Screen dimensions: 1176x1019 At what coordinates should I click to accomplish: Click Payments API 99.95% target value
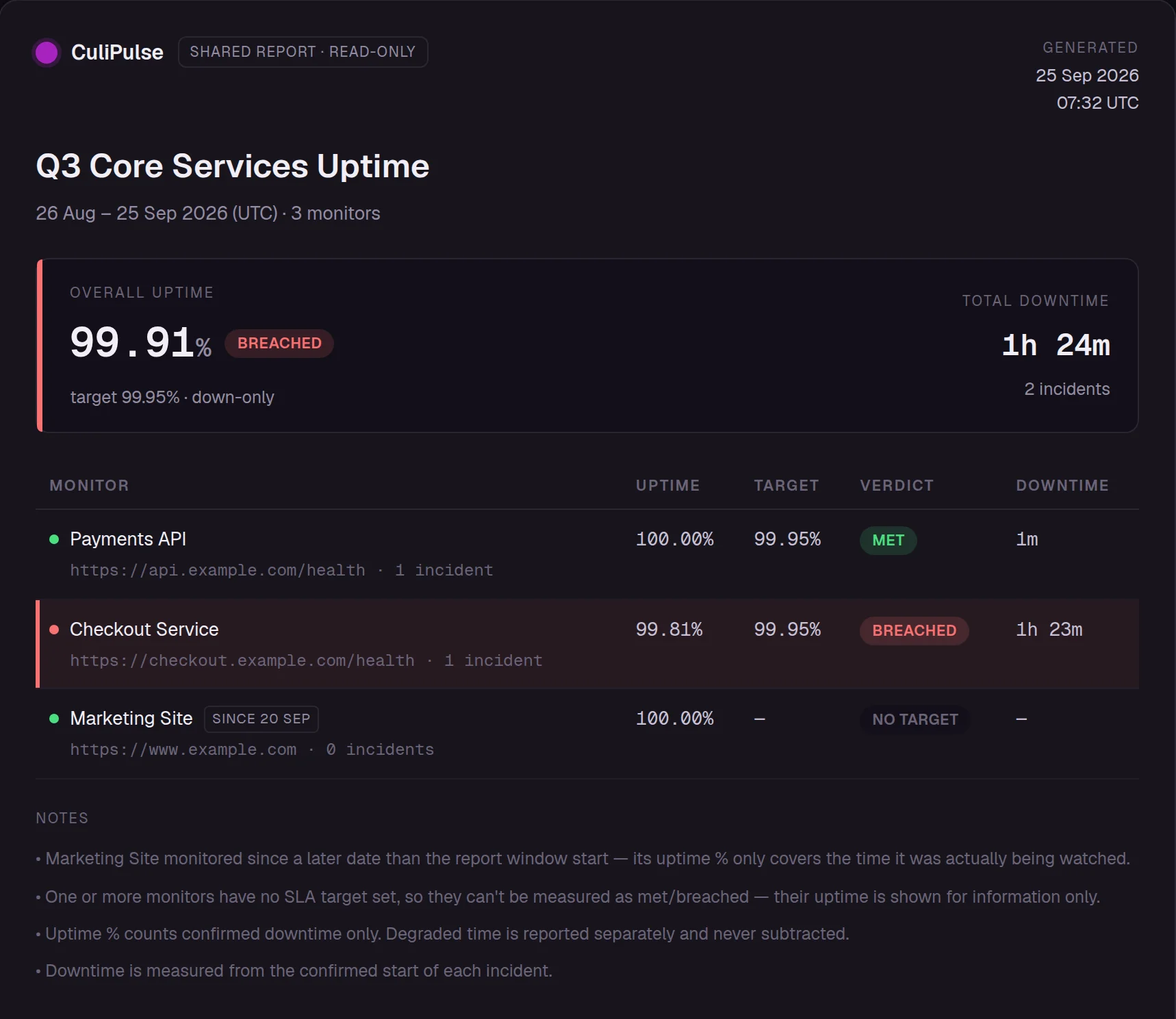787,539
